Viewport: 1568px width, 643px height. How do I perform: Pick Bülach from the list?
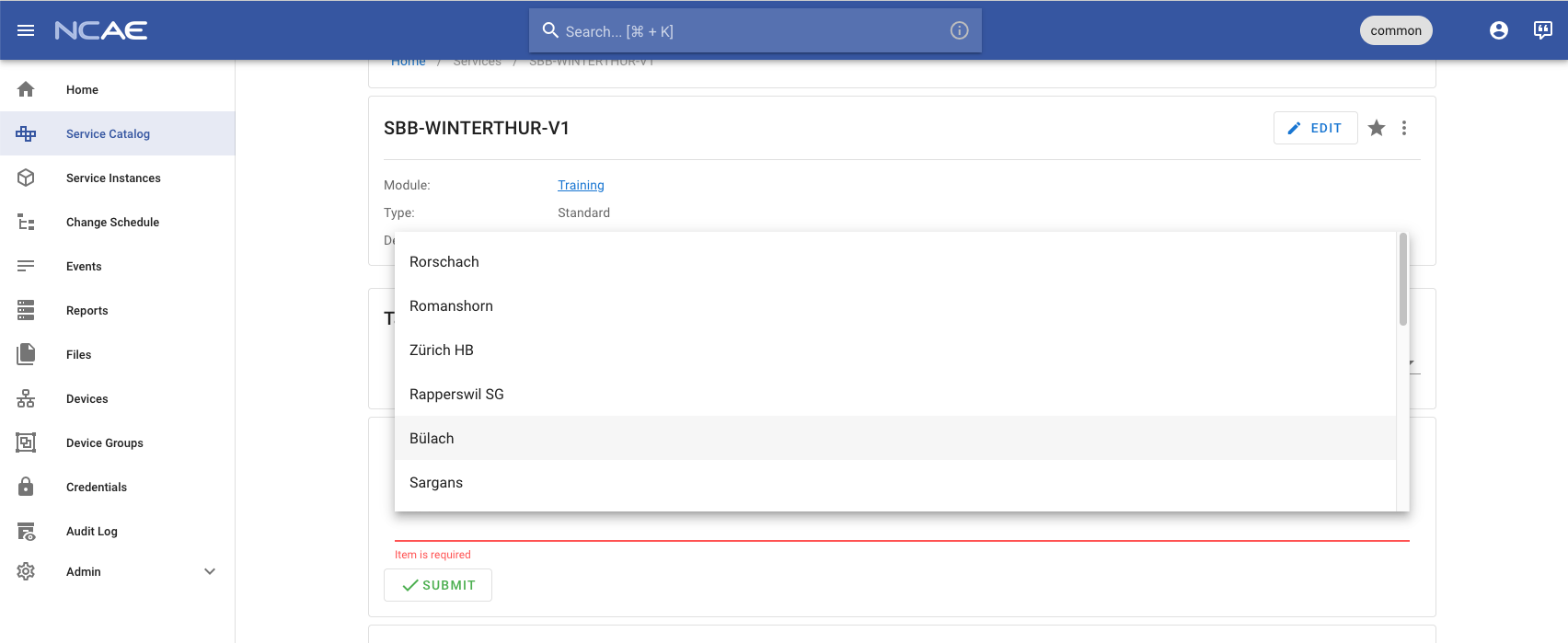pos(895,438)
